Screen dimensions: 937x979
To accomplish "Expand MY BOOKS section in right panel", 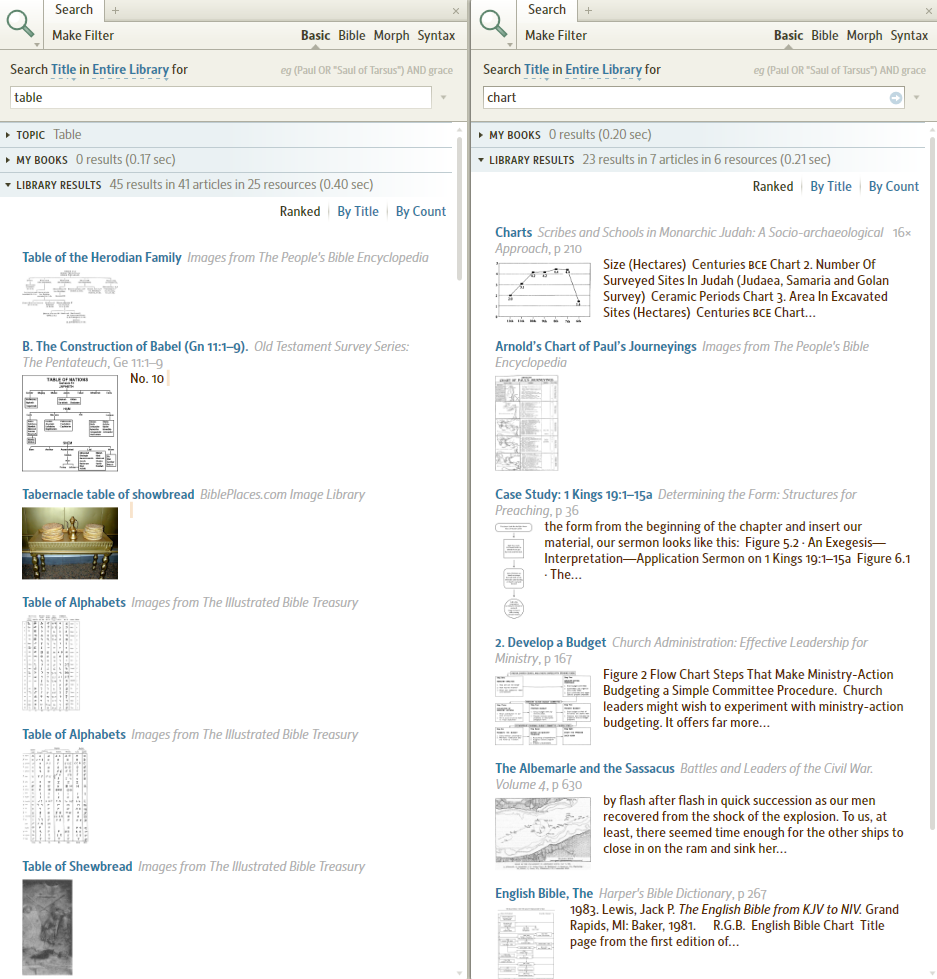I will click(x=481, y=135).
